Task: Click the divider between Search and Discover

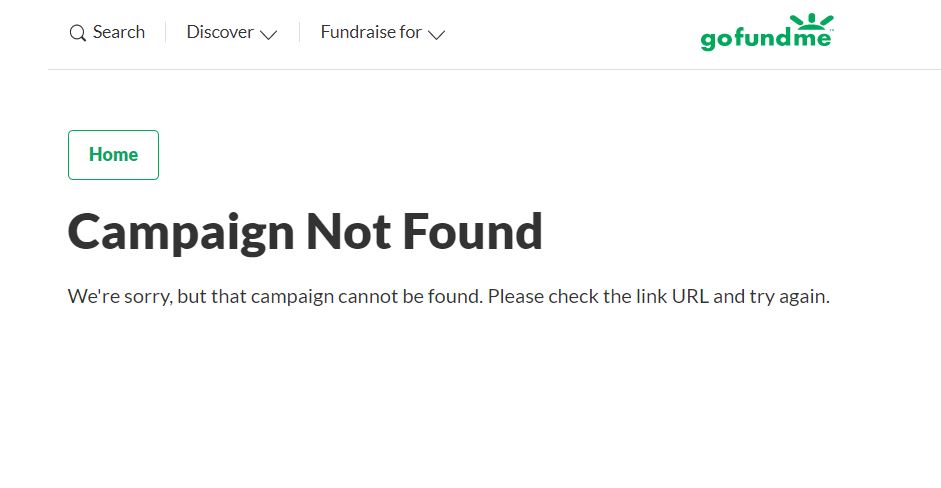Action: tap(166, 32)
